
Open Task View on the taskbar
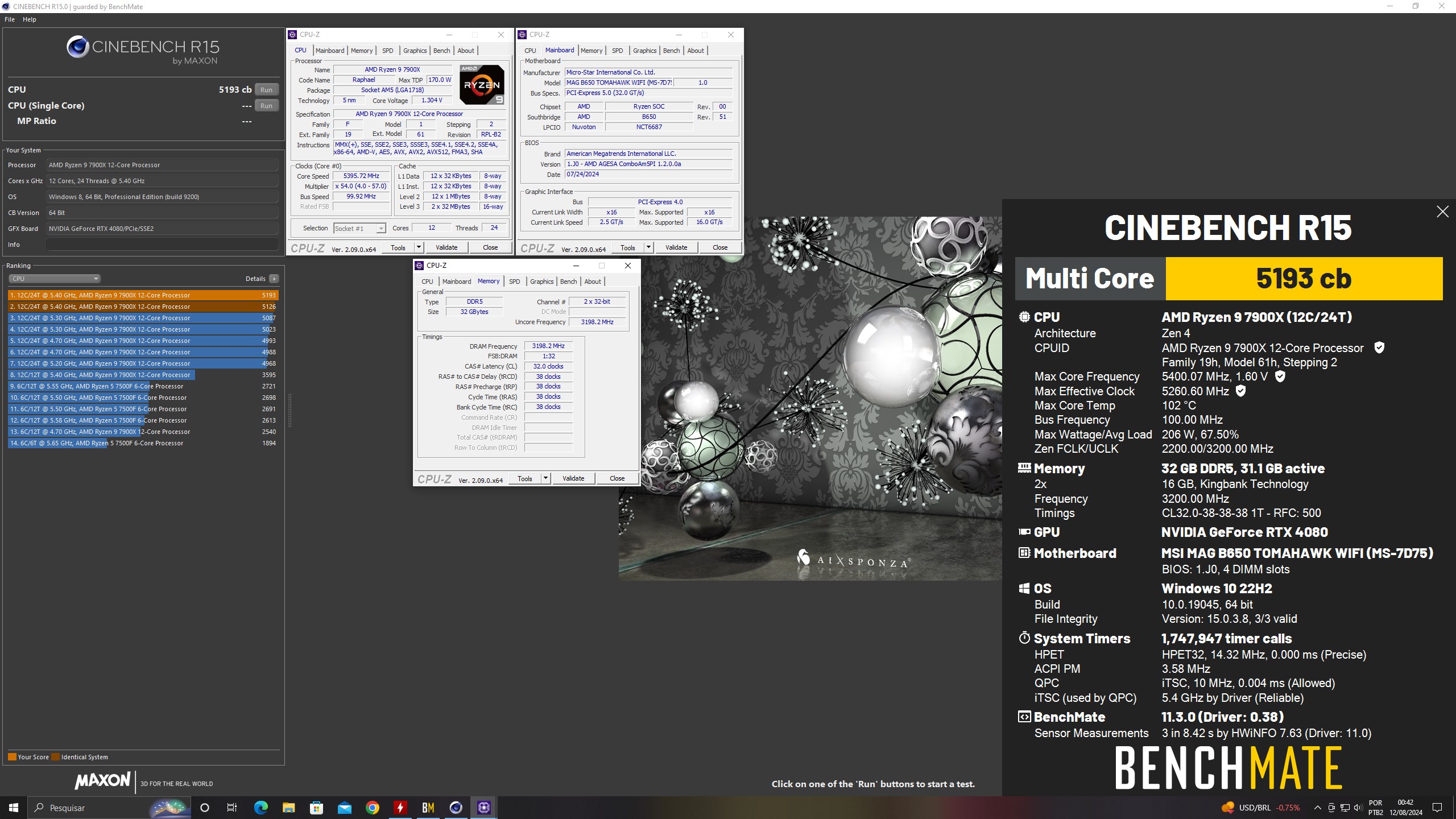[232, 808]
